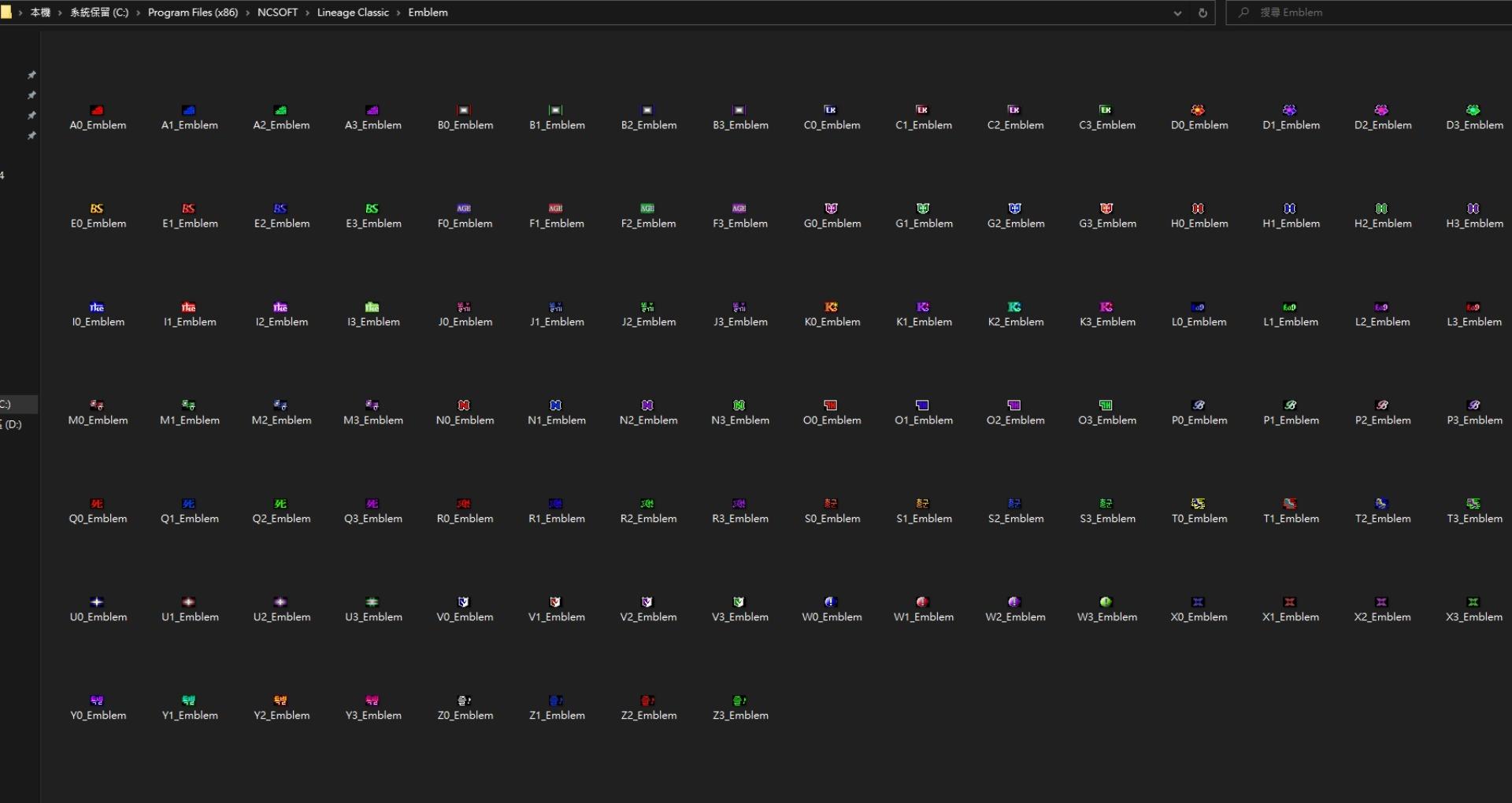
Task: Navigate to NCSOFT folder in address bar
Action: (277, 13)
